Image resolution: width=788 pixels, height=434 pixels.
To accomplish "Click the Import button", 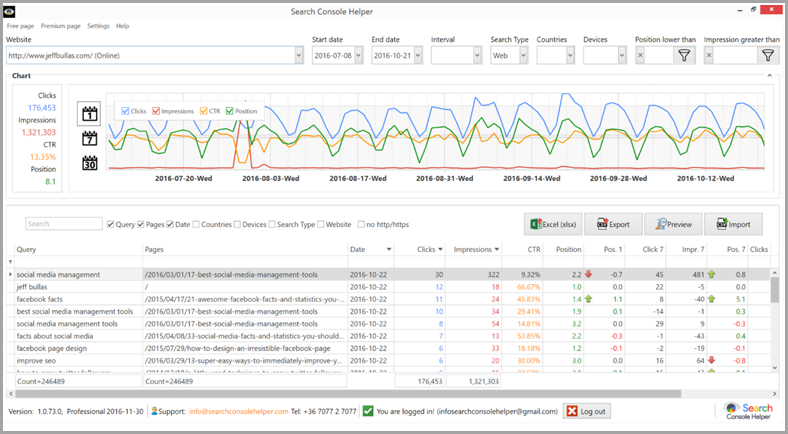I will [733, 224].
